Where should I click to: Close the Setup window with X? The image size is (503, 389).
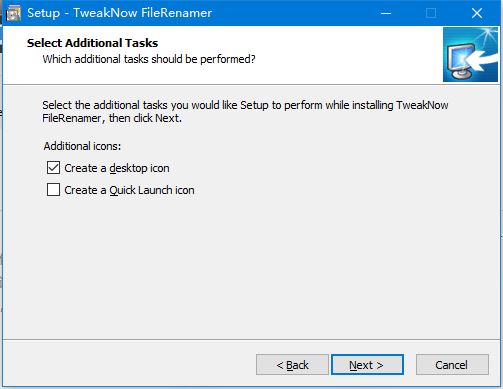coord(477,13)
